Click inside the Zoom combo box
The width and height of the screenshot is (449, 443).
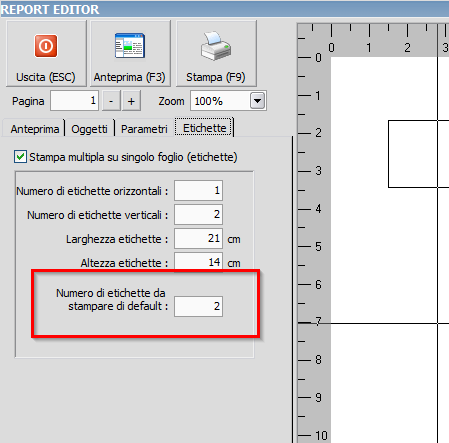(228, 101)
